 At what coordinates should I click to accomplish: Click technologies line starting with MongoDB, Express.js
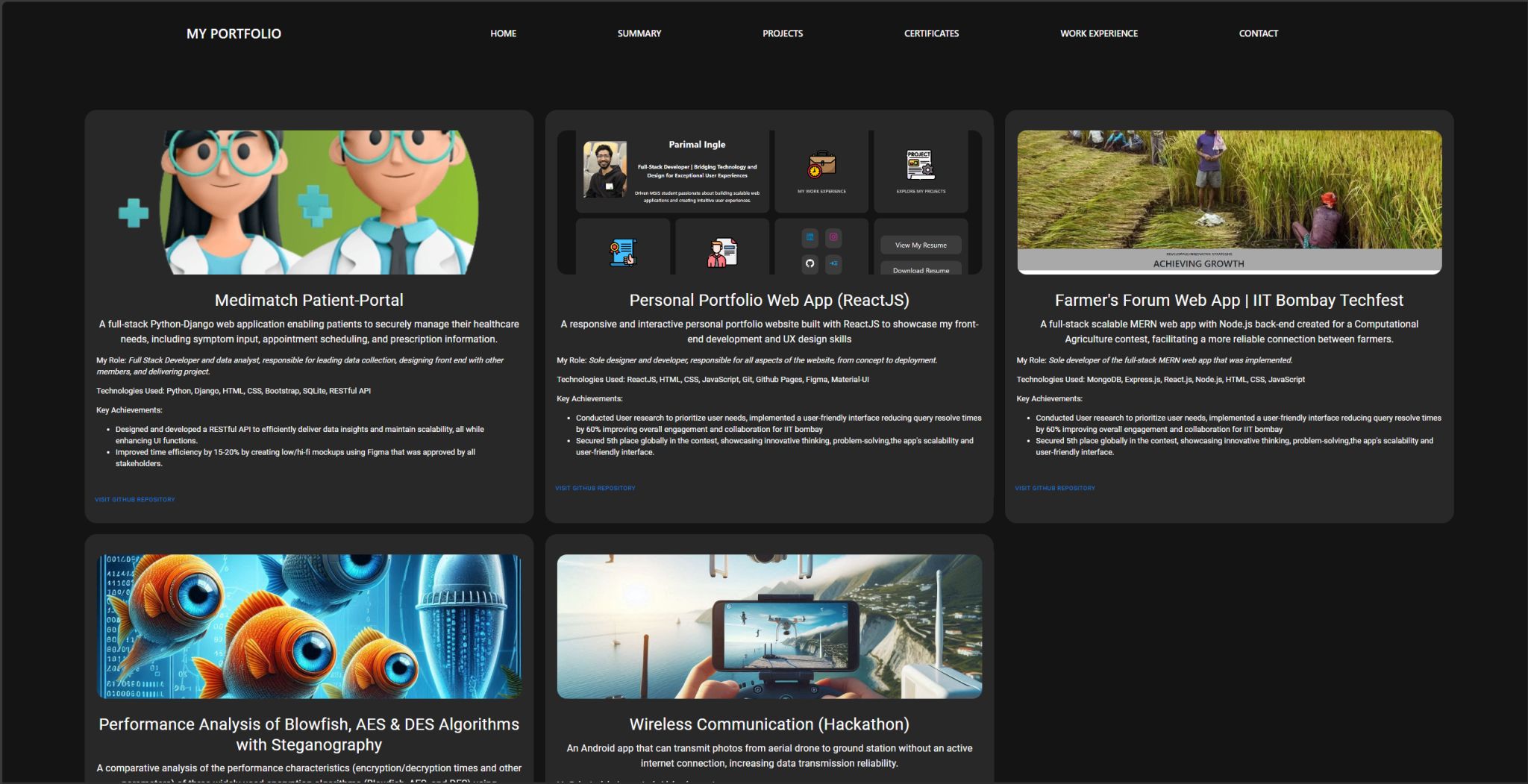click(x=1161, y=380)
